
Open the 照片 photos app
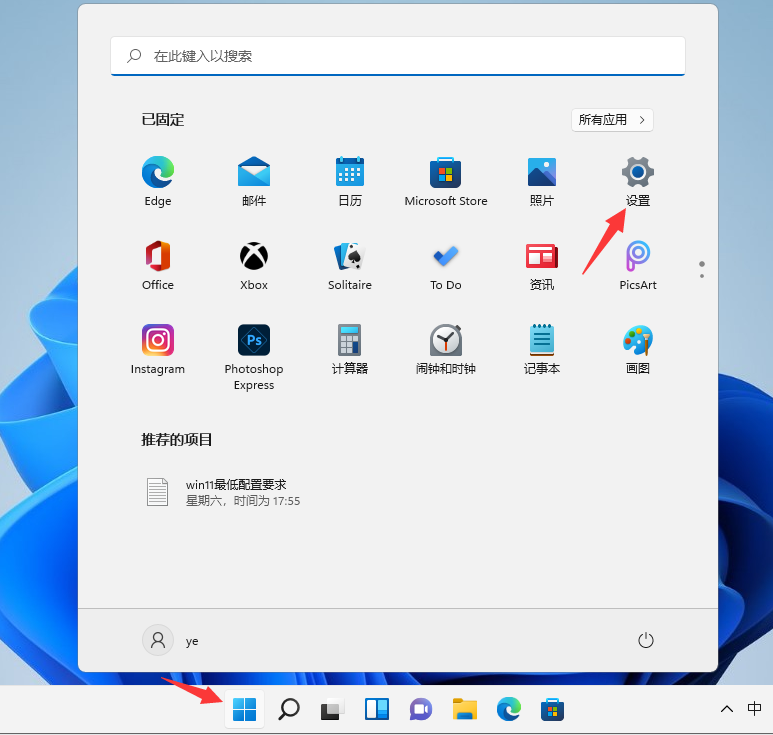pyautogui.click(x=541, y=181)
